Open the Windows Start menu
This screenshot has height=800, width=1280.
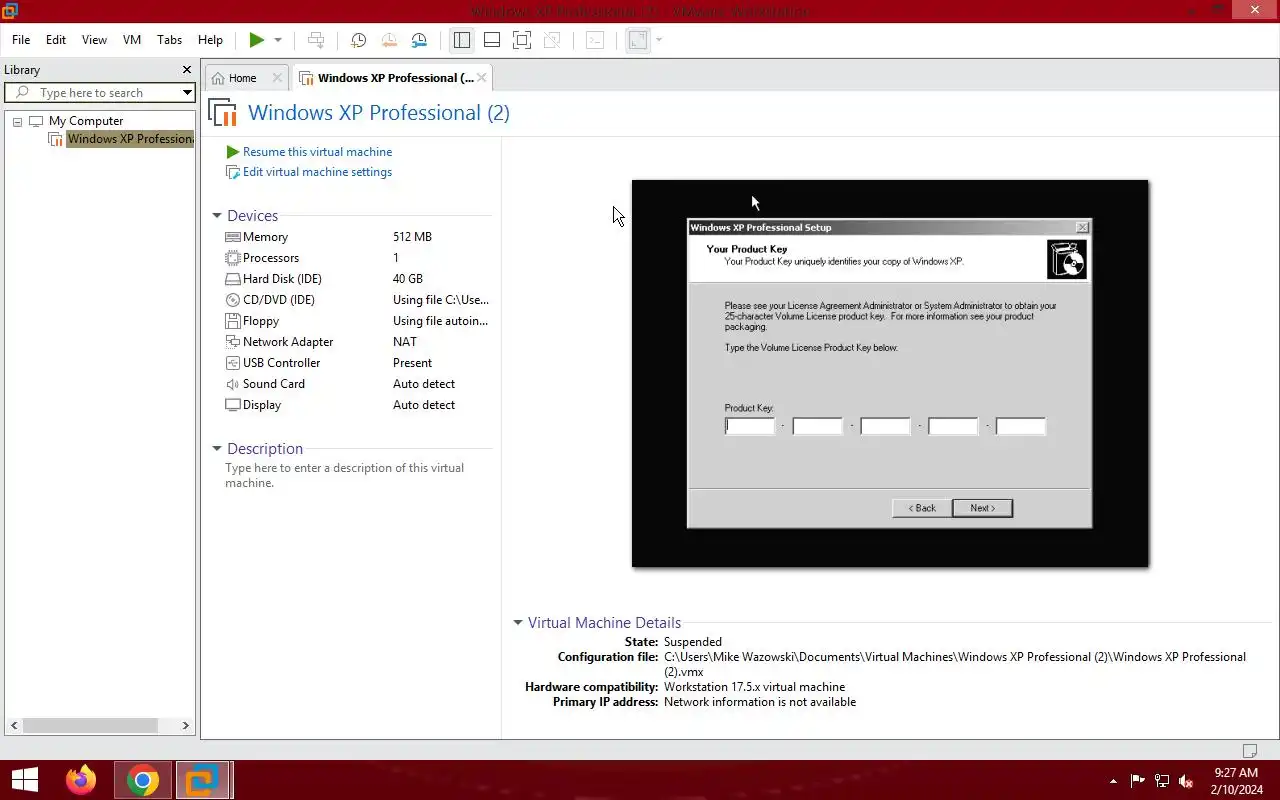24,780
